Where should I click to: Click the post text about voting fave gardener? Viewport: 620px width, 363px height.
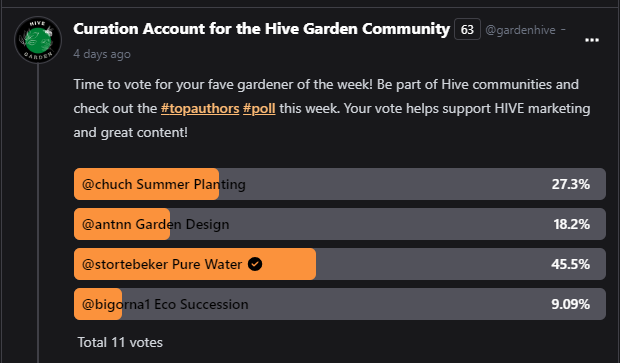pyautogui.click(x=332, y=108)
